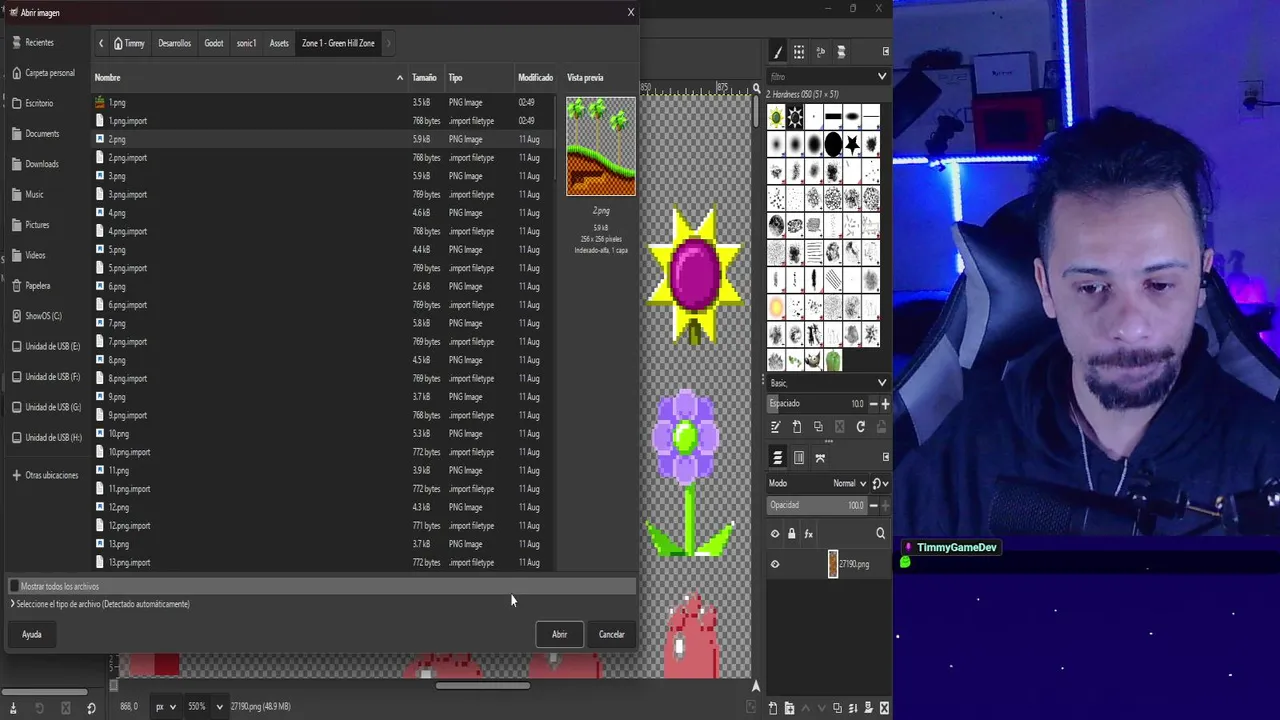Open layers dock tab menu arrow

tap(885, 458)
